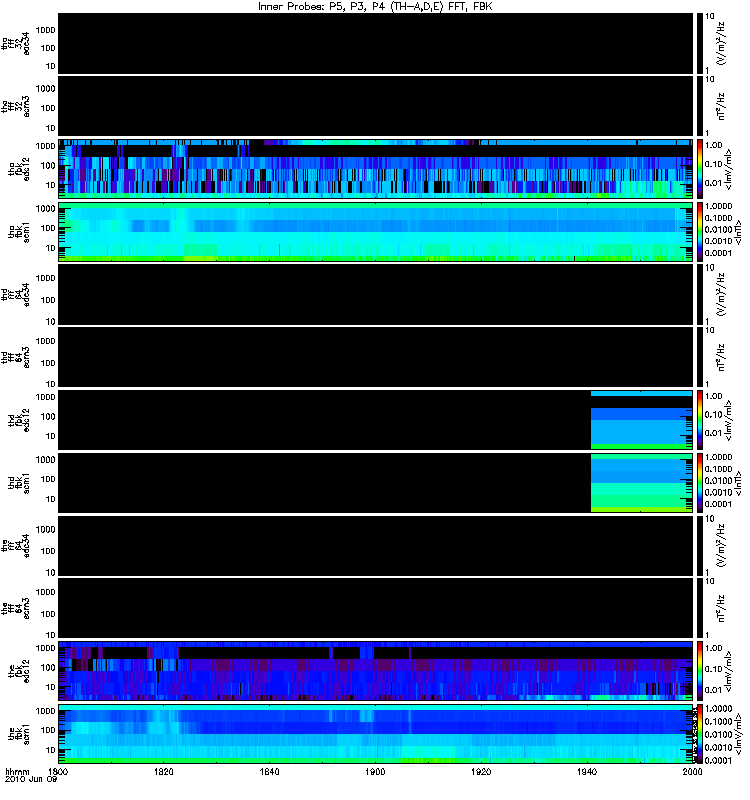Click the 'thd fbk scm1' y-axis title
The width and height of the screenshot is (750, 800).
[x=19, y=483]
